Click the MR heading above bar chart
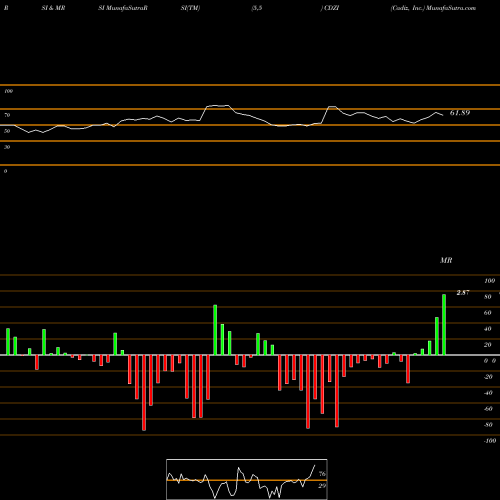 coord(446,260)
